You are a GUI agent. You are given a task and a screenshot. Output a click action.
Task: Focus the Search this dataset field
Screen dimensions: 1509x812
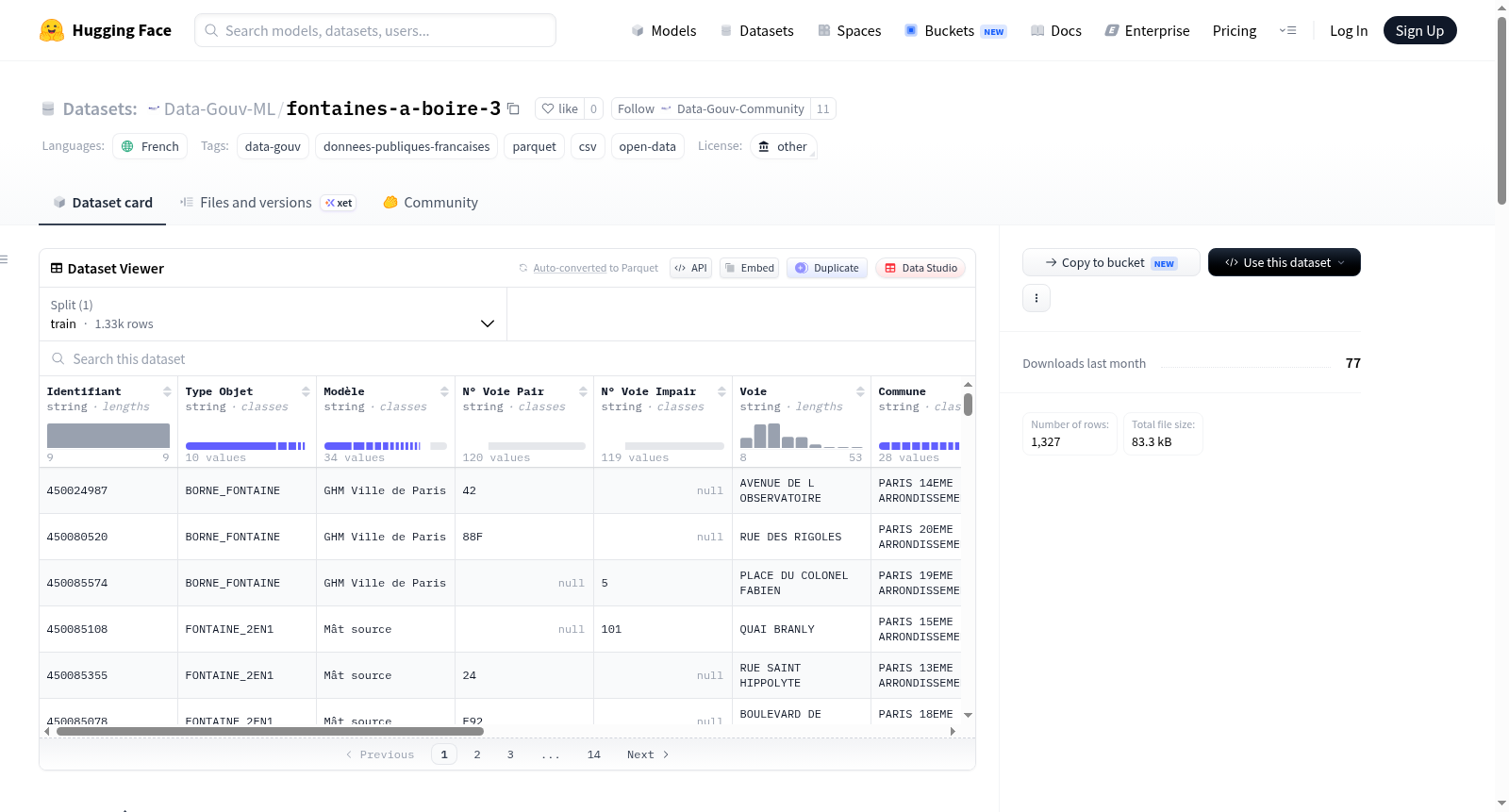(x=507, y=358)
